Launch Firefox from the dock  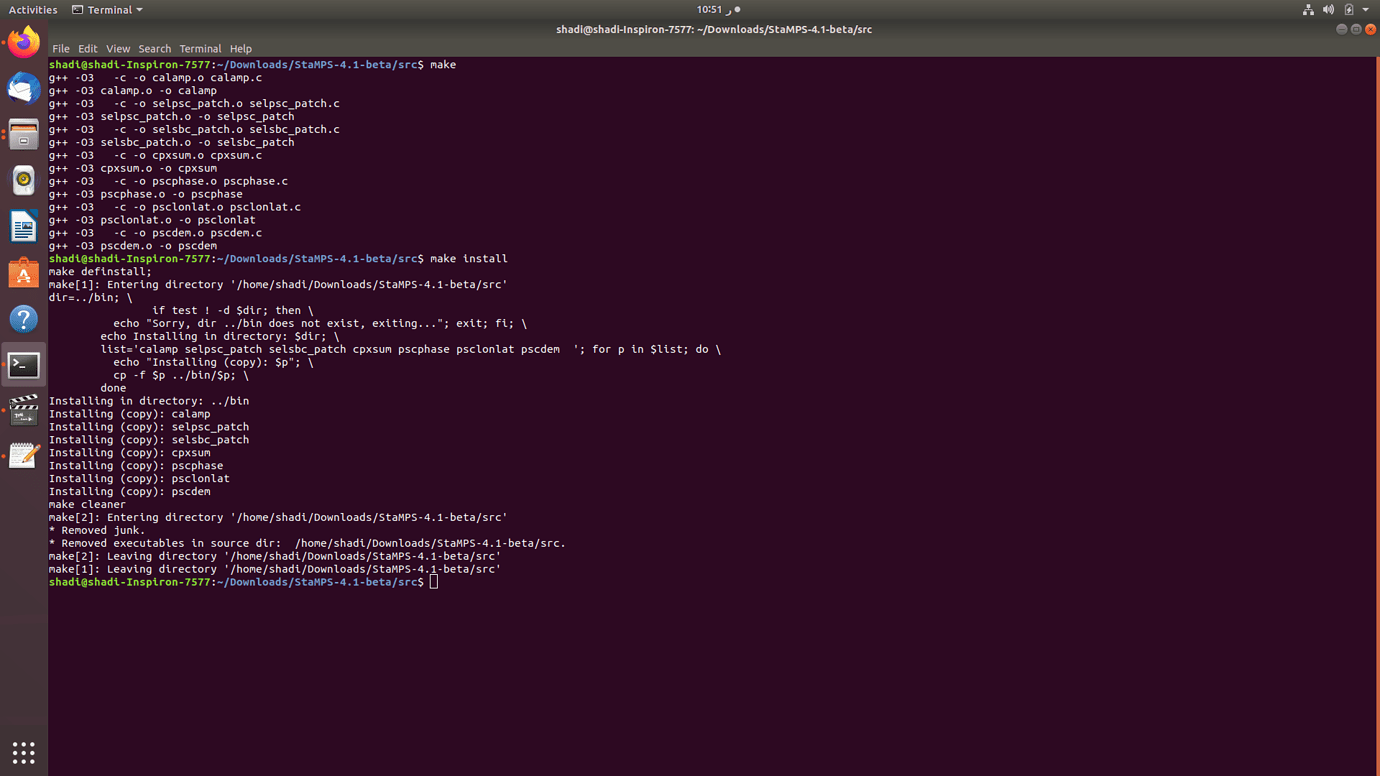[x=22, y=42]
